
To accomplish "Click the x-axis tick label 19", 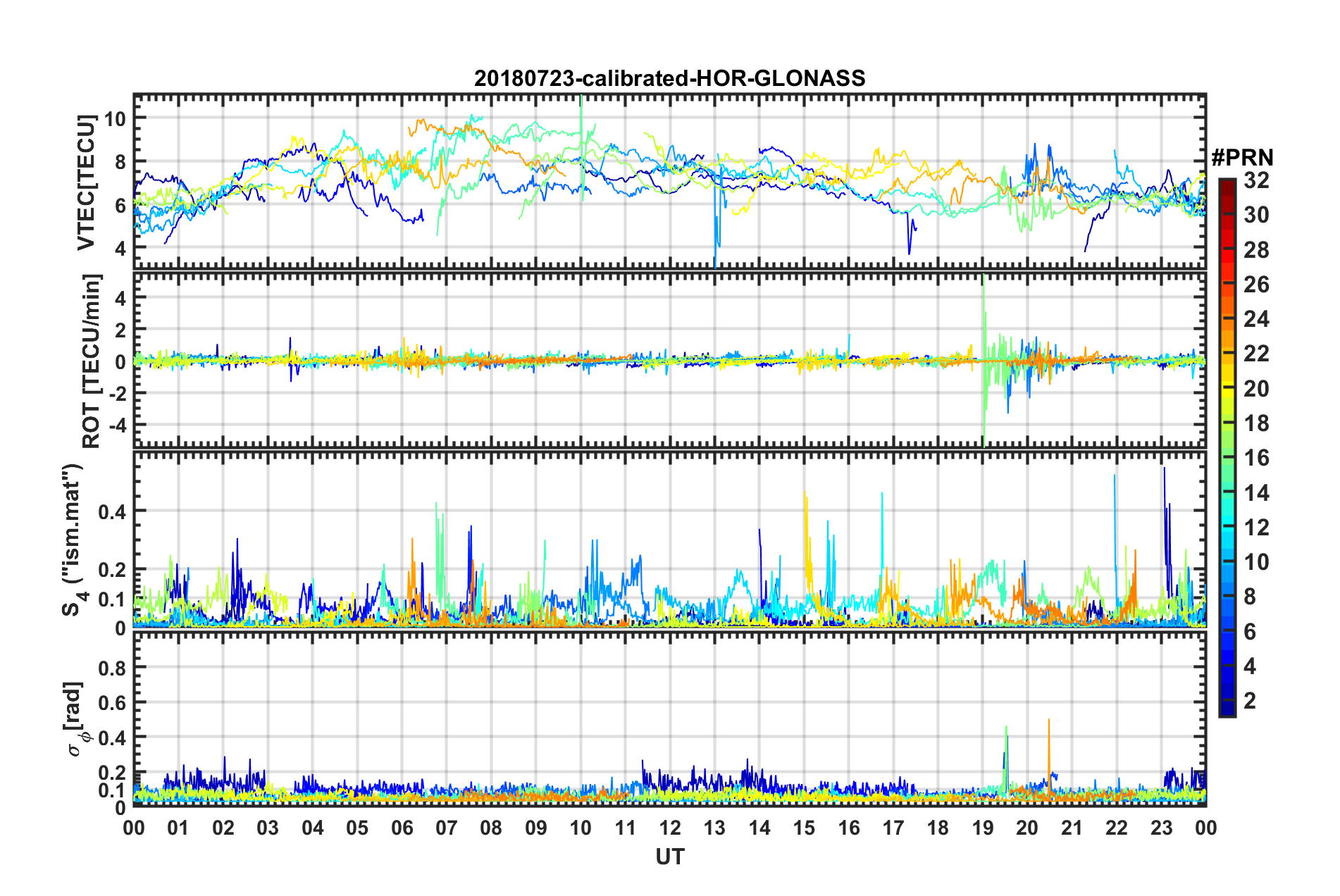I will 983,828.
